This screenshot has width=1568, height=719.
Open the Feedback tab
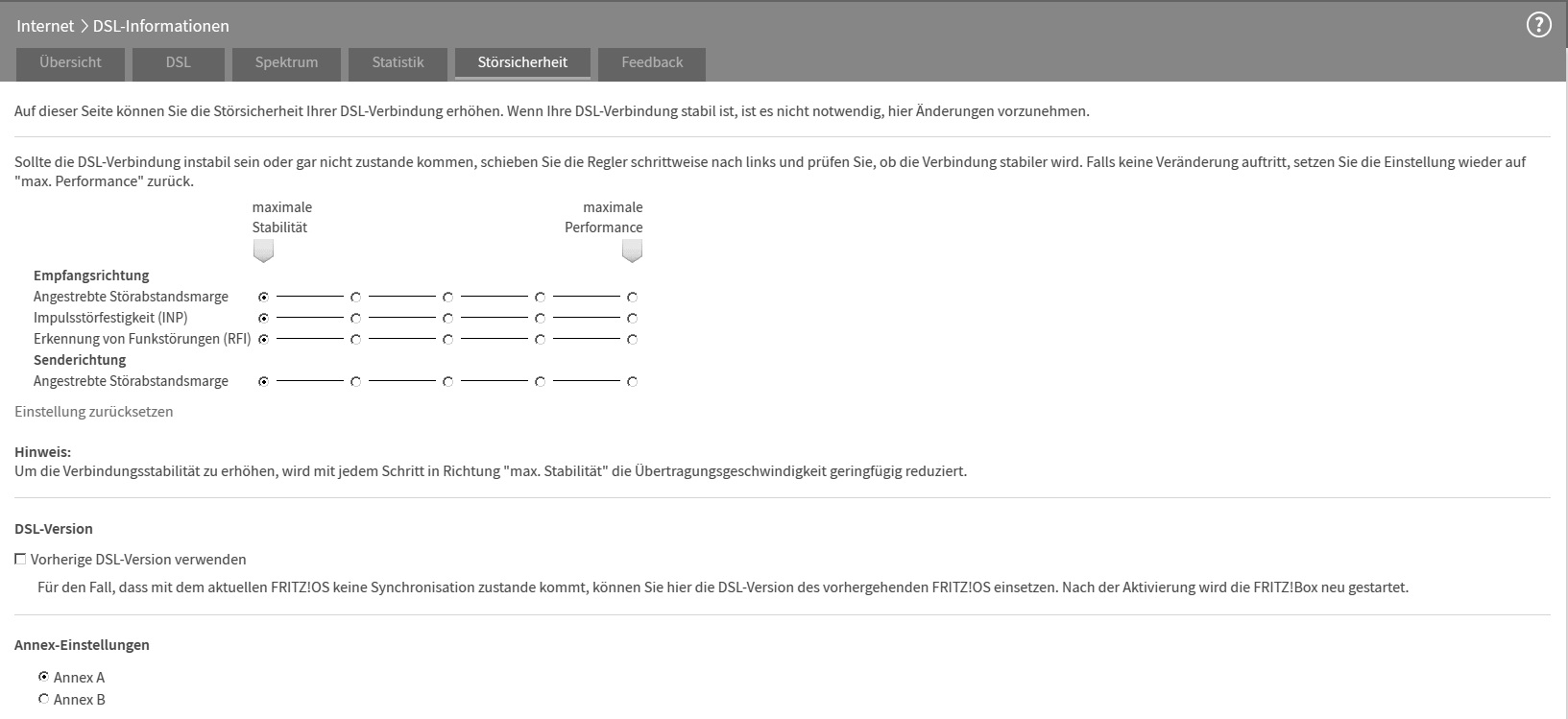(x=652, y=62)
